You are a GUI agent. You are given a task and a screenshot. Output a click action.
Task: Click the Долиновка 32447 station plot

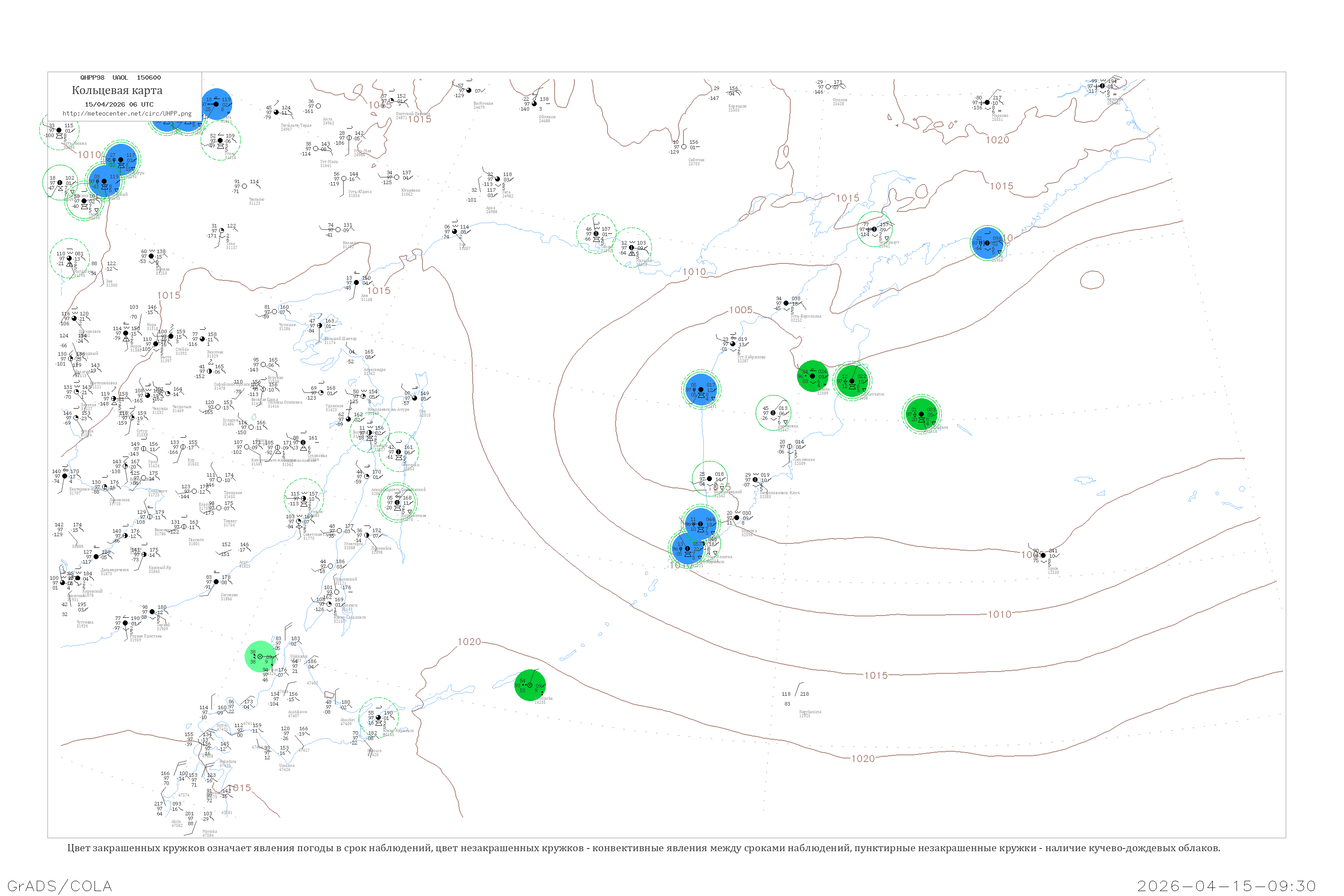coord(773,413)
